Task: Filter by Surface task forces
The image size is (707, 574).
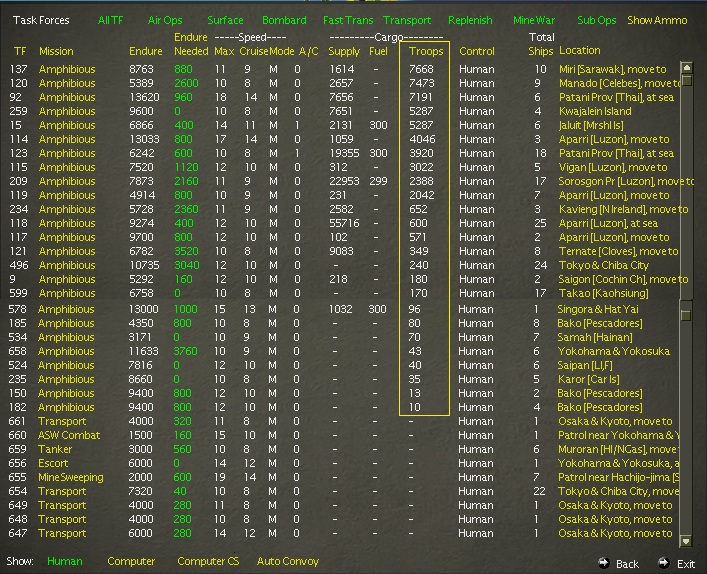Action: click(x=225, y=20)
